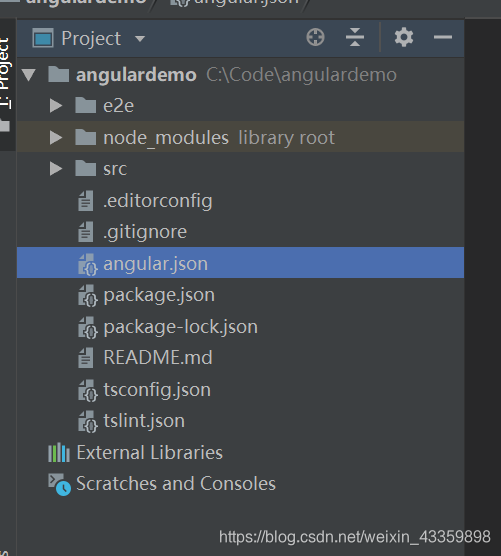Click the Project view window icon
501x556 pixels.
[43, 38]
